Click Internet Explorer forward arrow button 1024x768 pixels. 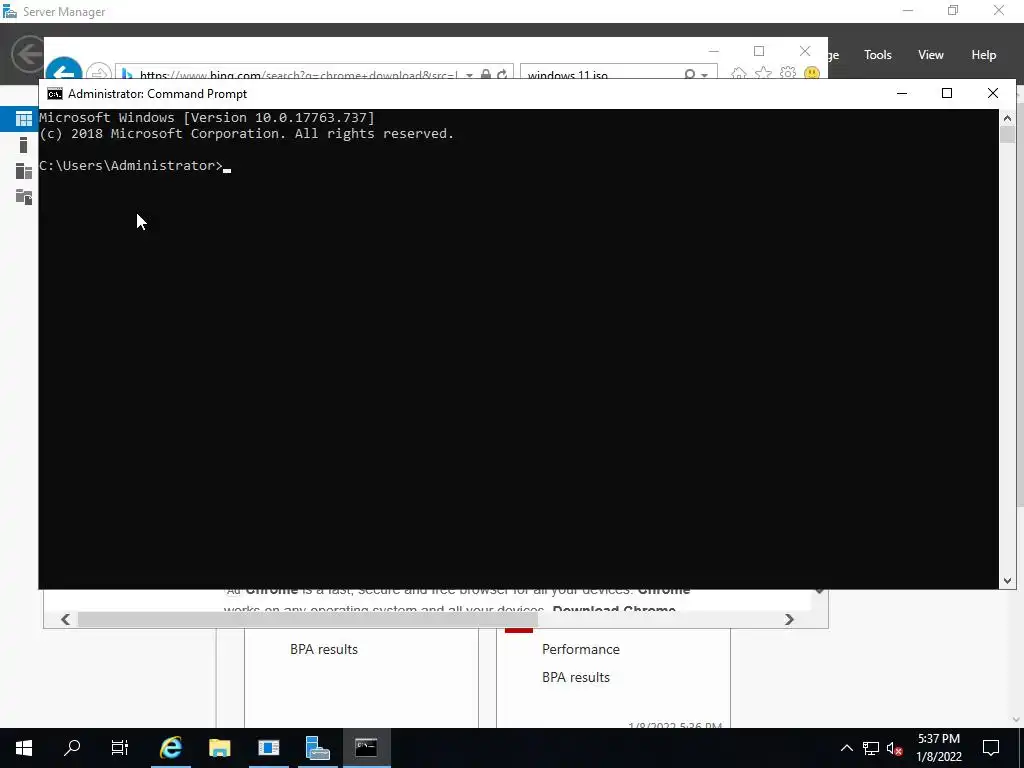click(98, 72)
